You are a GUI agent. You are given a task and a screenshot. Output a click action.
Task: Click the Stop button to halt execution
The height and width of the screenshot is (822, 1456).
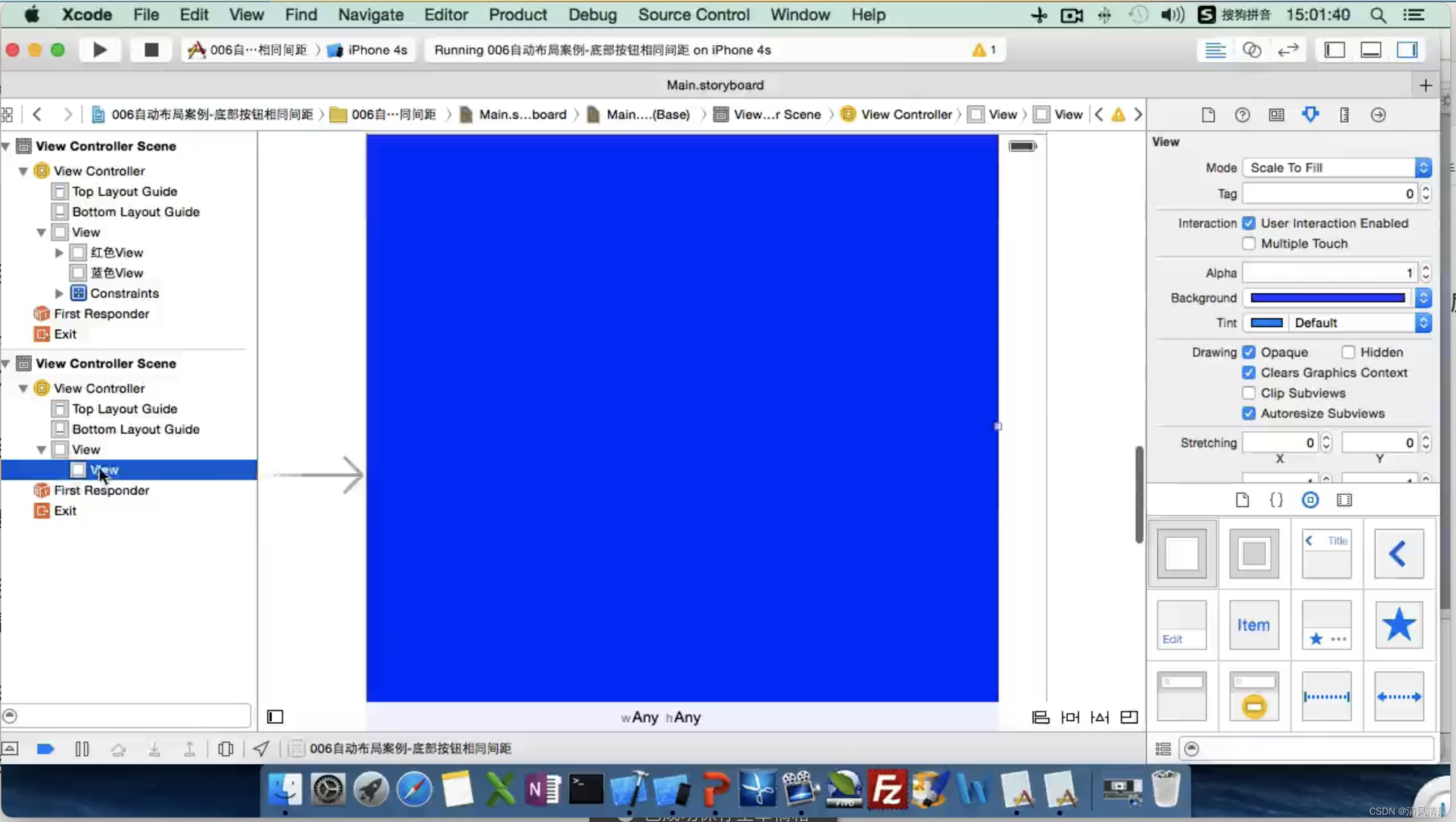pyautogui.click(x=152, y=50)
